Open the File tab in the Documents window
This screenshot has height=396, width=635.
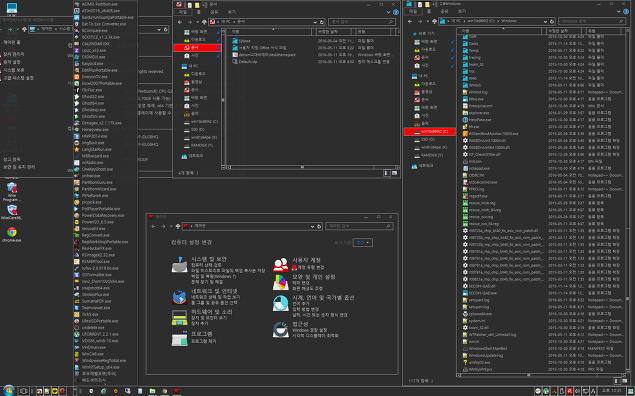[x=183, y=12]
